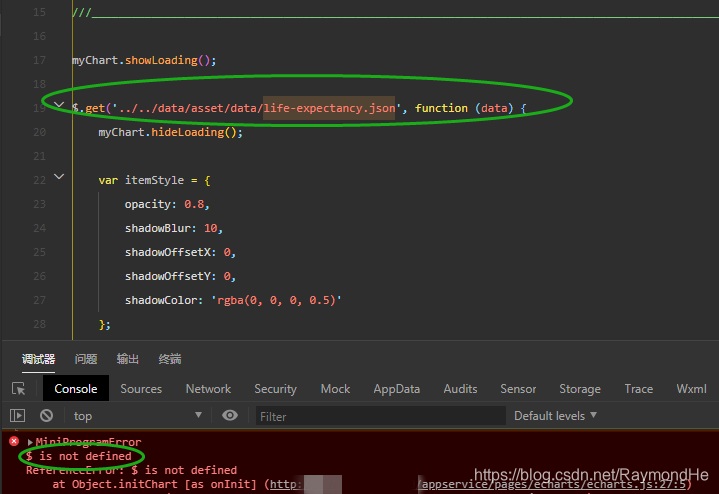Open the Storage tab
719x494 pixels.
(x=580, y=389)
